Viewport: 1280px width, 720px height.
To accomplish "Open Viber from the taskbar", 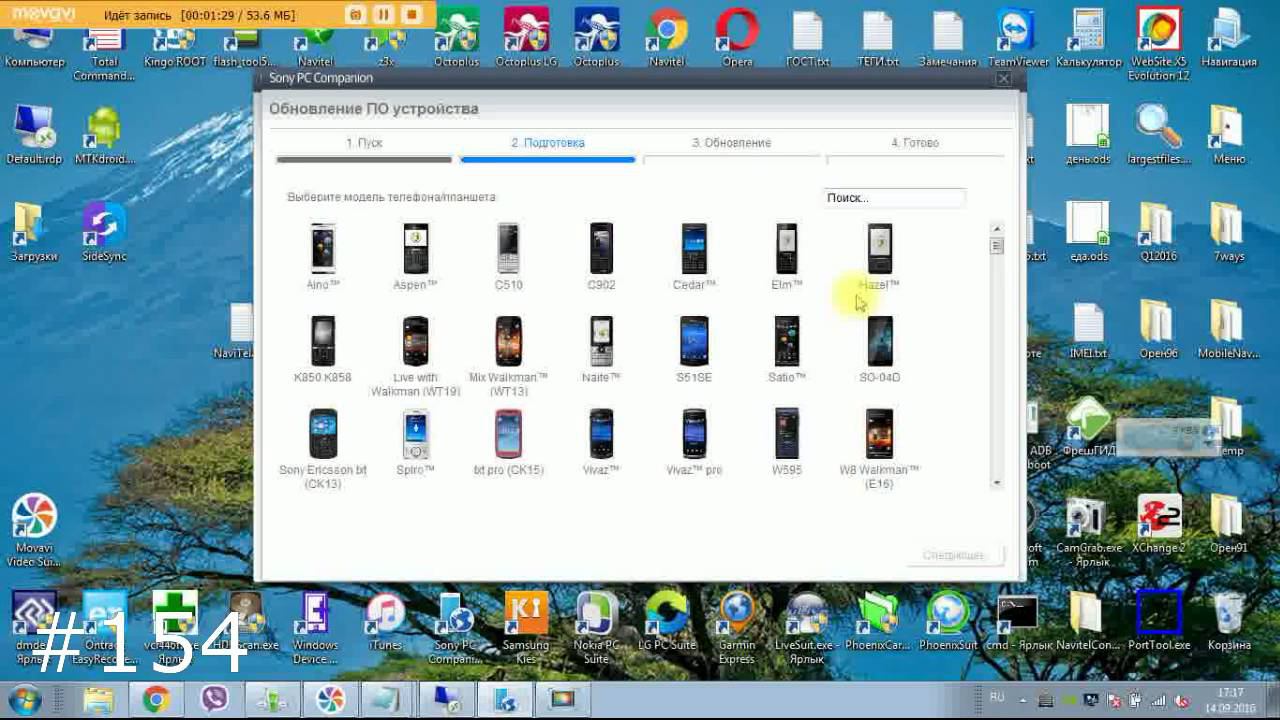I will coord(213,699).
